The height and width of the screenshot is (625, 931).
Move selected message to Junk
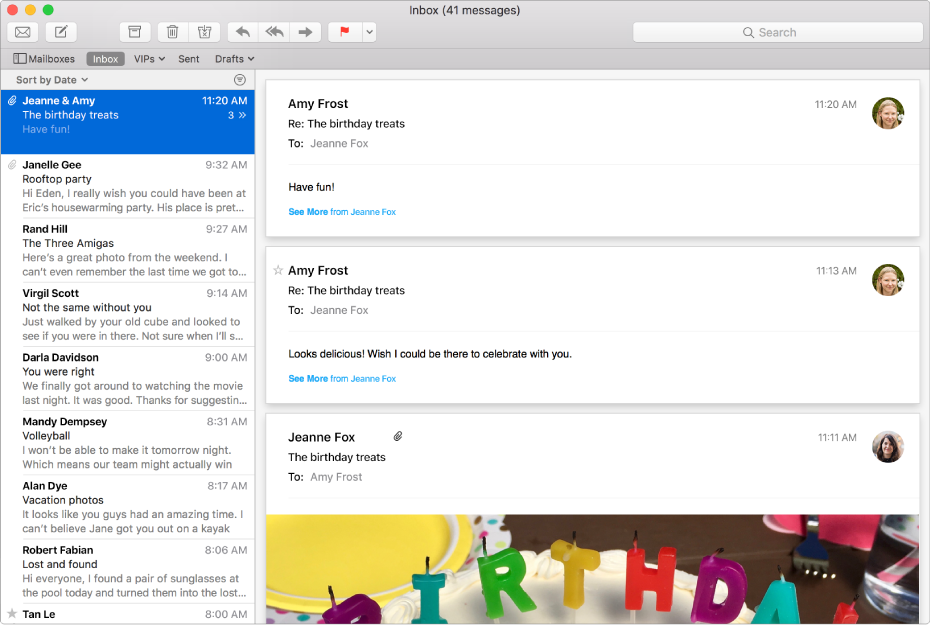pyautogui.click(x=204, y=32)
